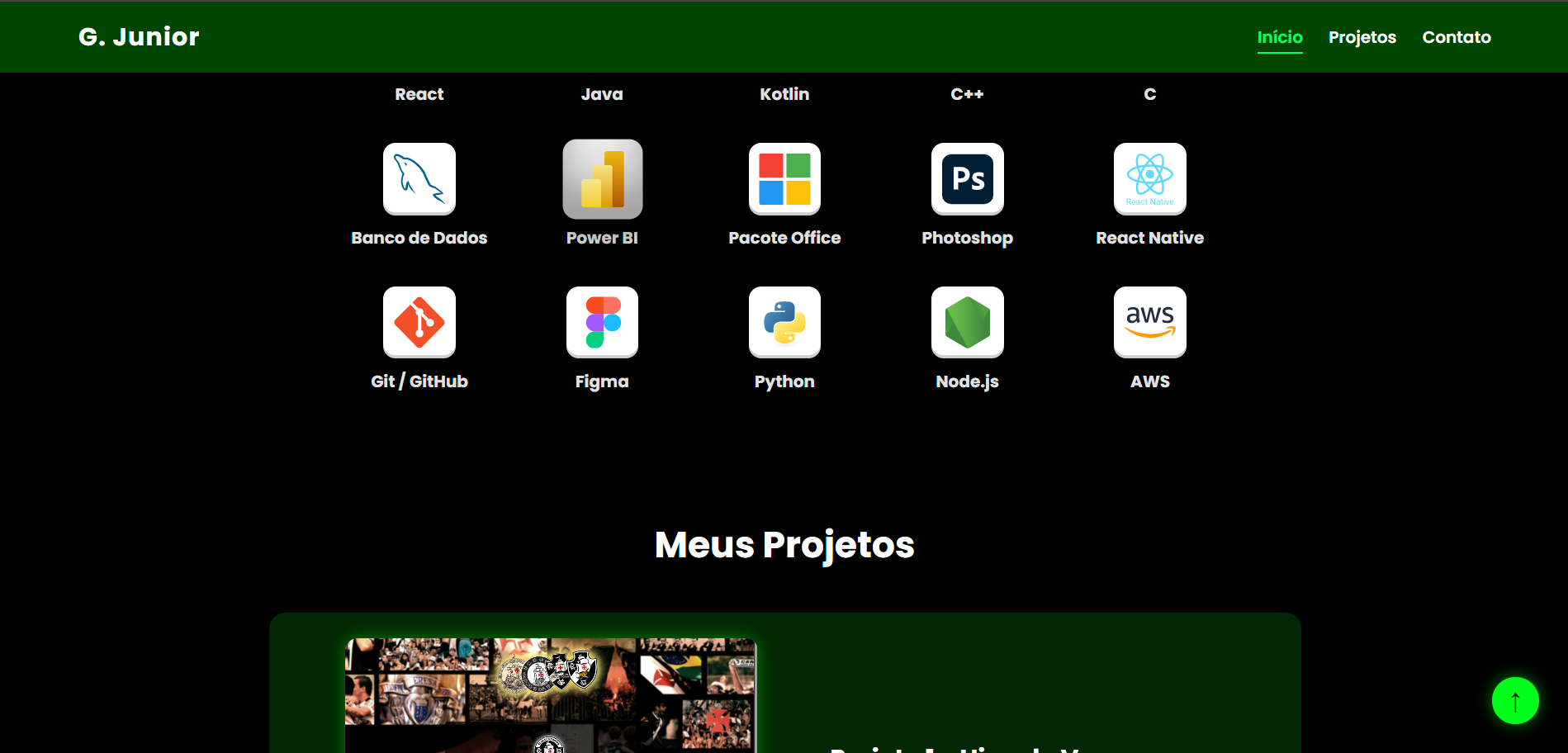The height and width of the screenshot is (753, 1568).
Task: Click the React skill label
Action: coord(419,93)
